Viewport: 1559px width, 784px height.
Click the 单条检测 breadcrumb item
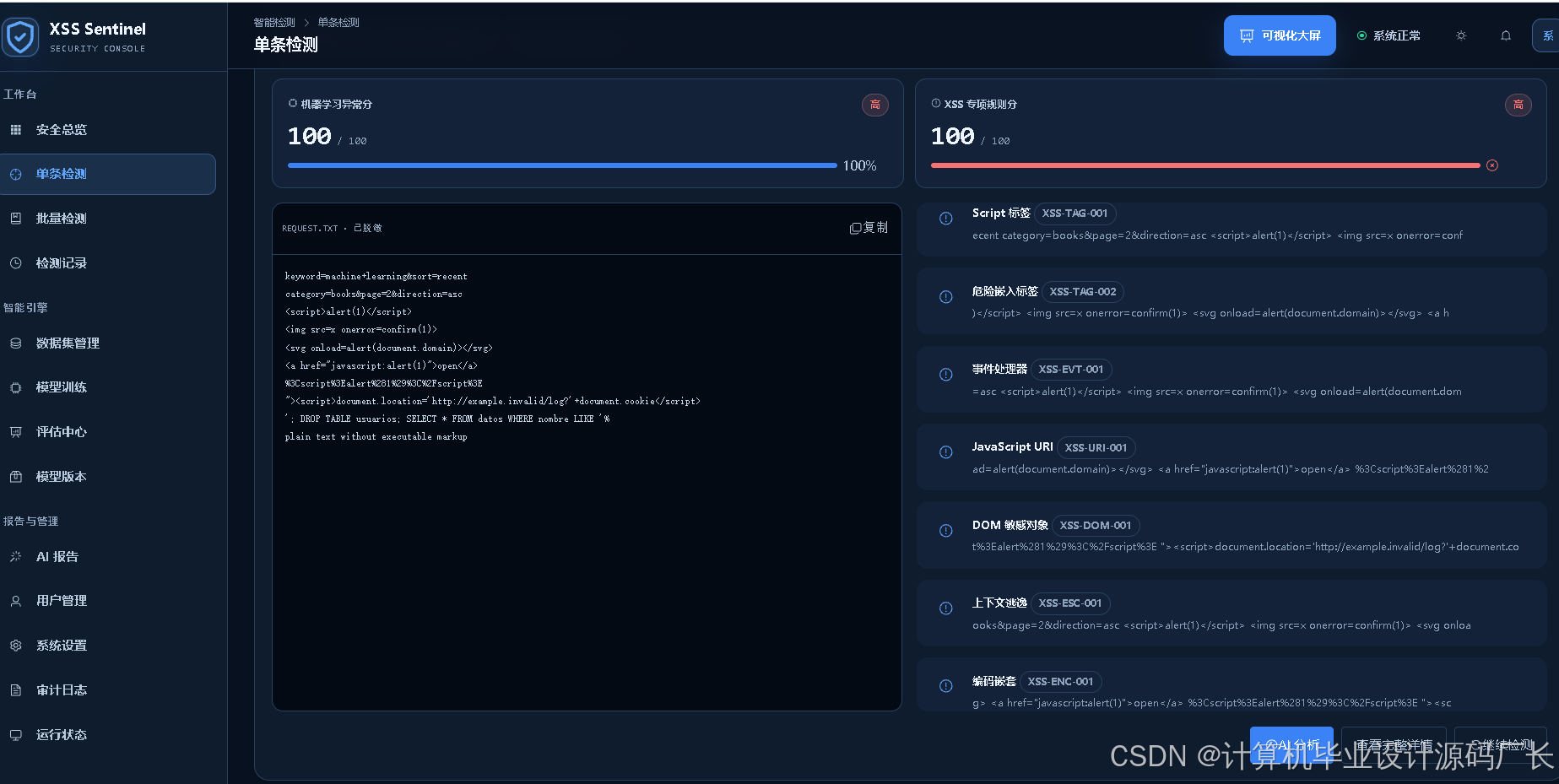[x=338, y=23]
